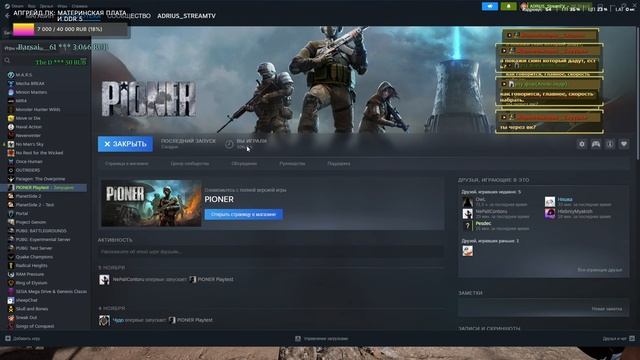The image size is (640, 360).
Task: Click the Quake Champions game icon
Action: click(x=11, y=257)
